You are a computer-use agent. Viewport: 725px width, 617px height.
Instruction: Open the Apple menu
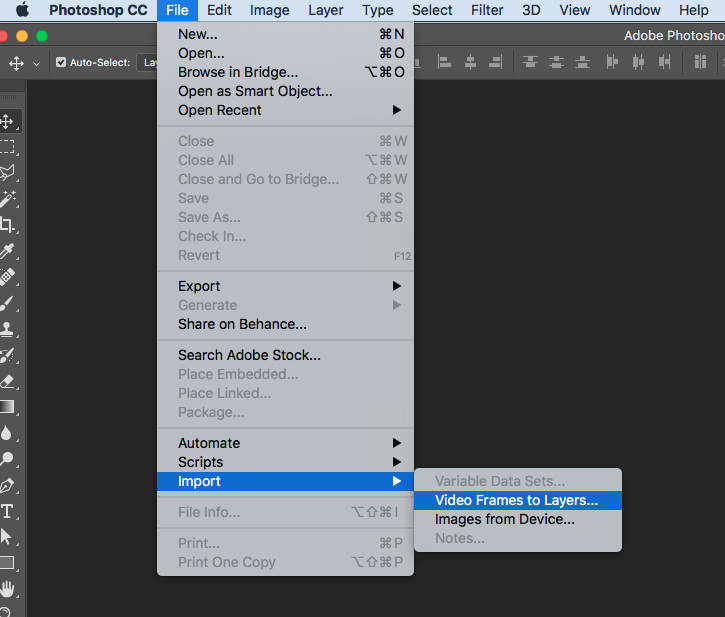point(22,10)
